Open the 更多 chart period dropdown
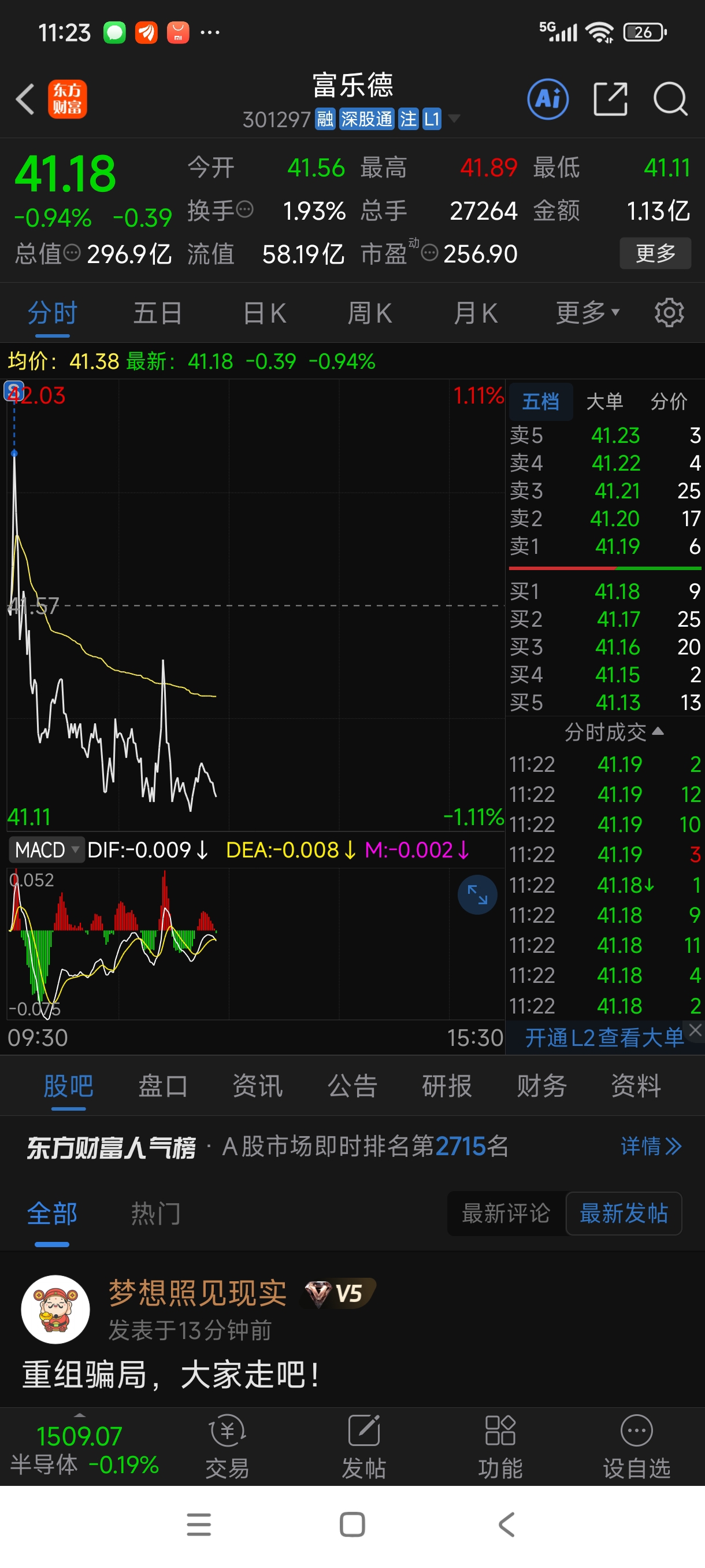Screen dimensions: 705x1568 coord(588,312)
